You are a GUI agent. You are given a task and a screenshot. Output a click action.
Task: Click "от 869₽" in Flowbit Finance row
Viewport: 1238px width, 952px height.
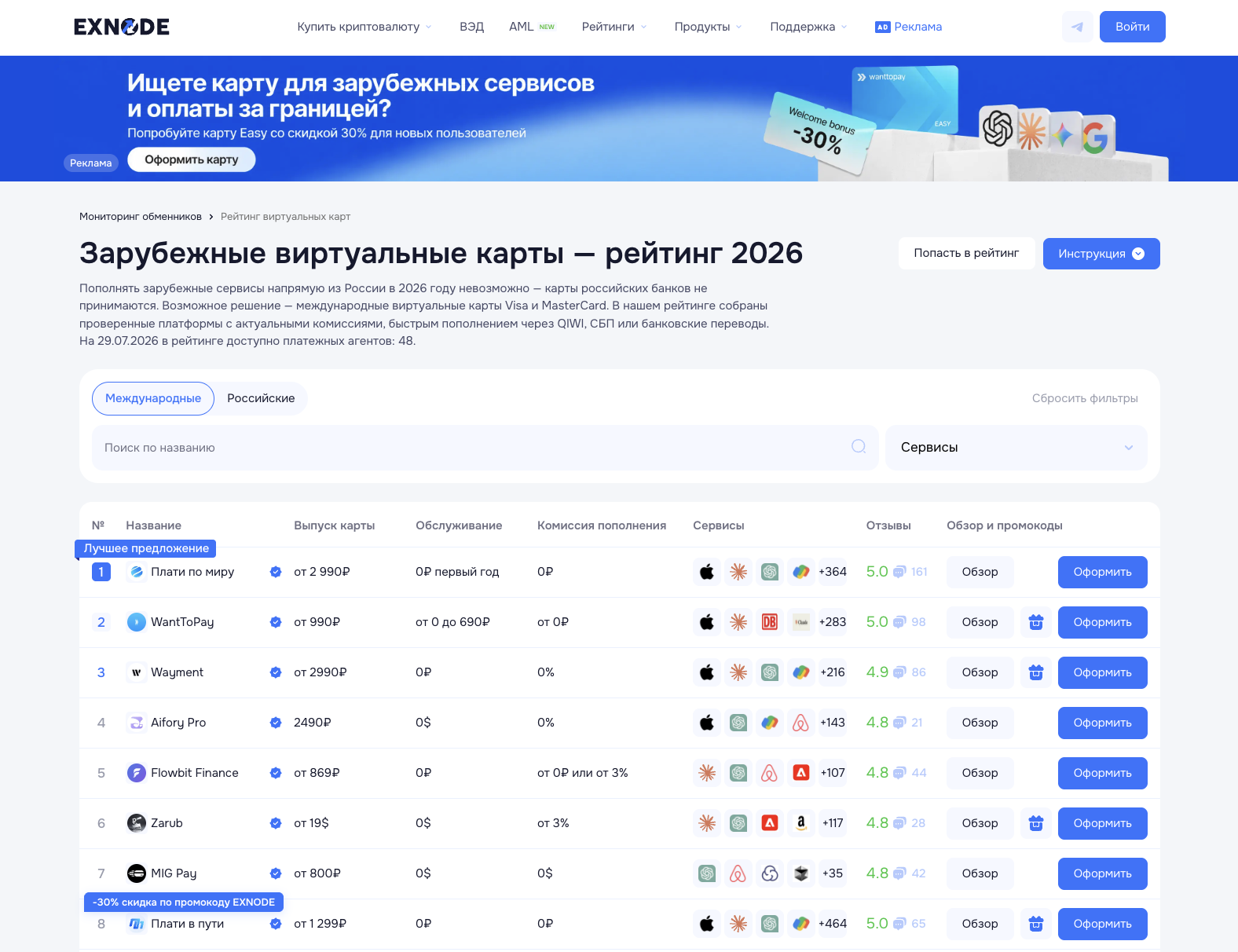317,773
